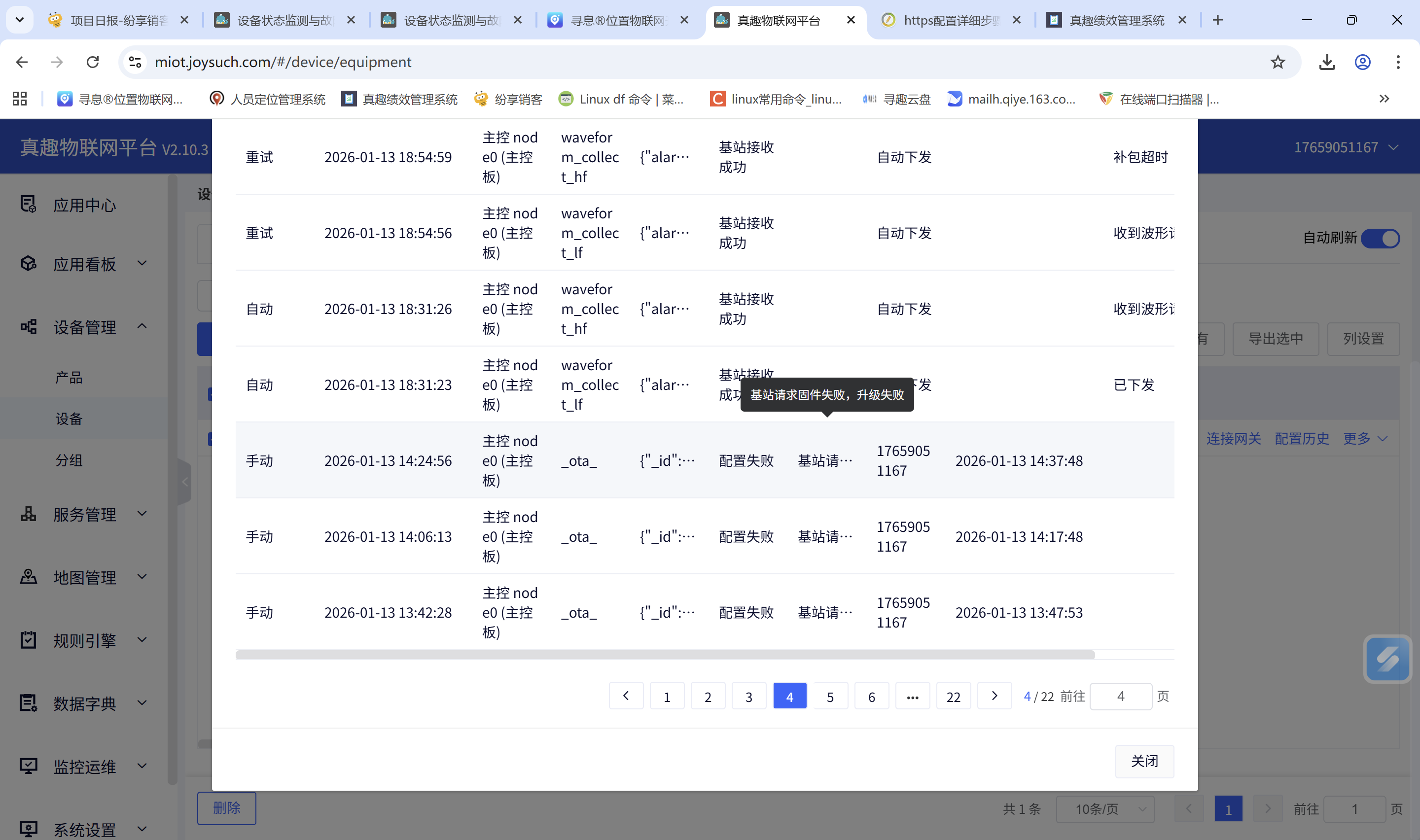The image size is (1420, 840).
Task: Open the 10条/页 page size dropdown
Action: pos(1104,809)
